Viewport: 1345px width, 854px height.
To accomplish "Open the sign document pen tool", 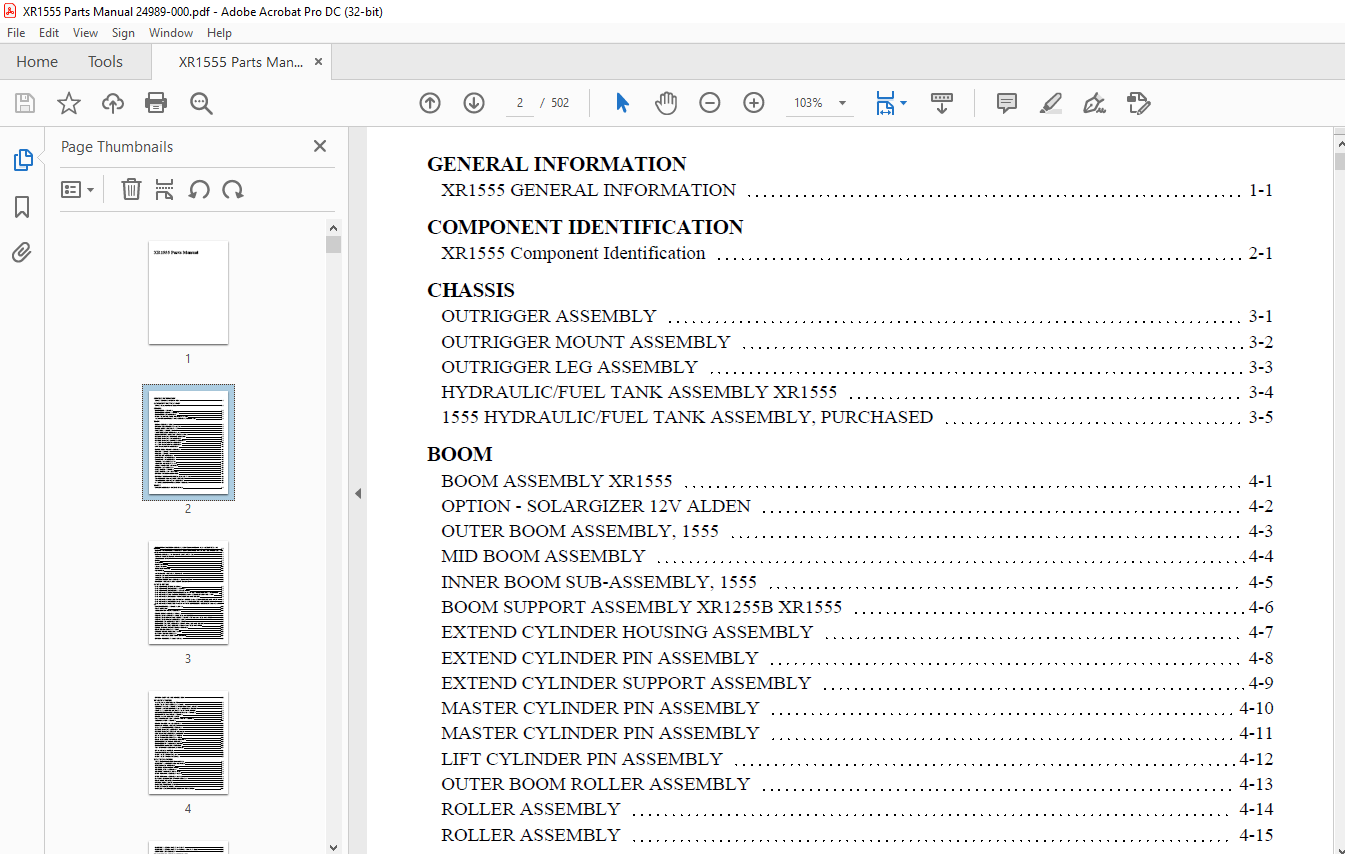I will click(x=1094, y=103).
